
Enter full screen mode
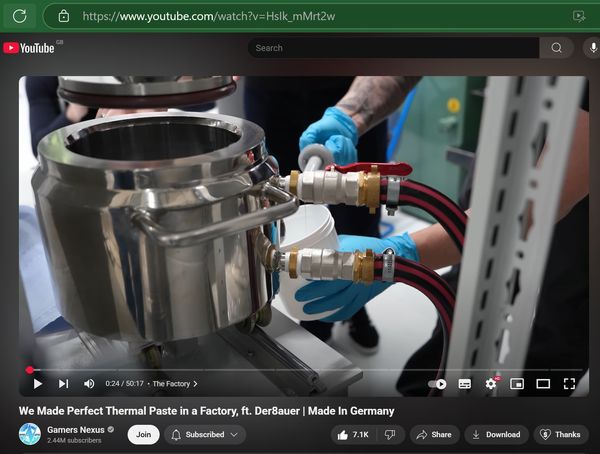pyautogui.click(x=569, y=384)
